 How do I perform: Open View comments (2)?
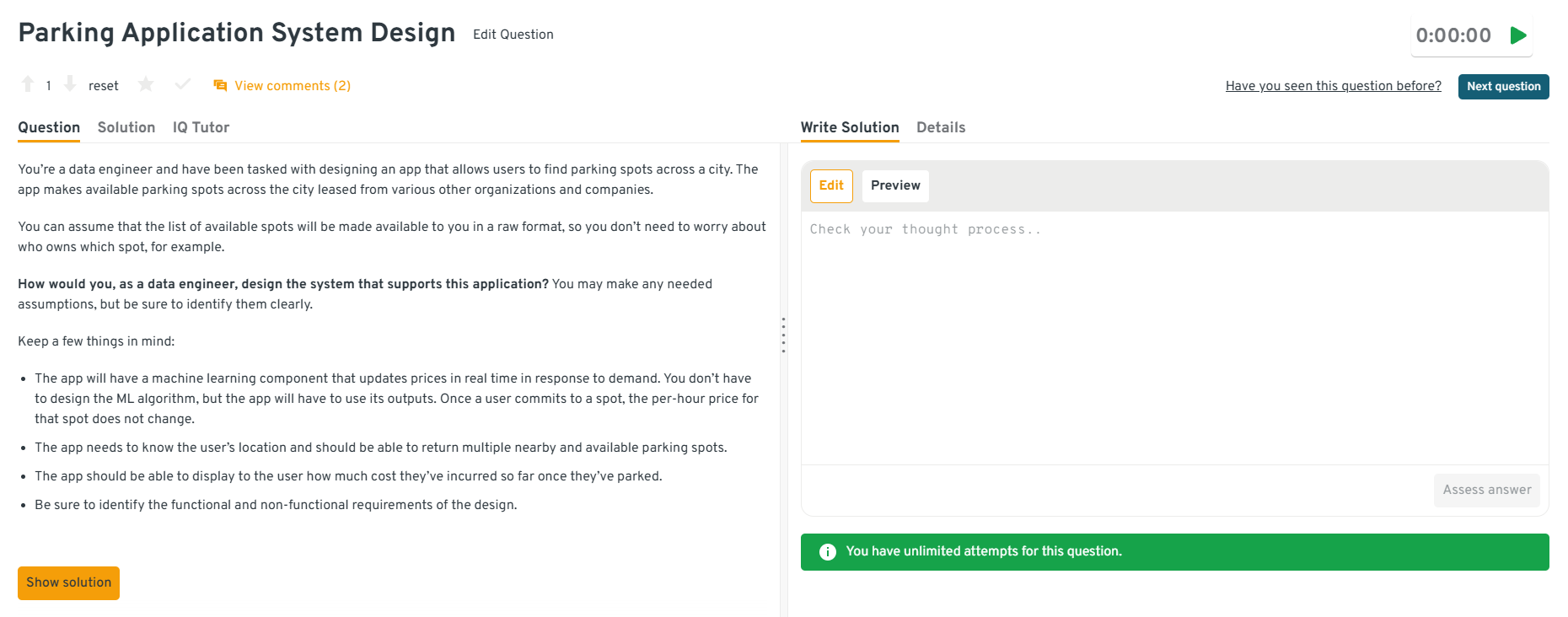[292, 86]
